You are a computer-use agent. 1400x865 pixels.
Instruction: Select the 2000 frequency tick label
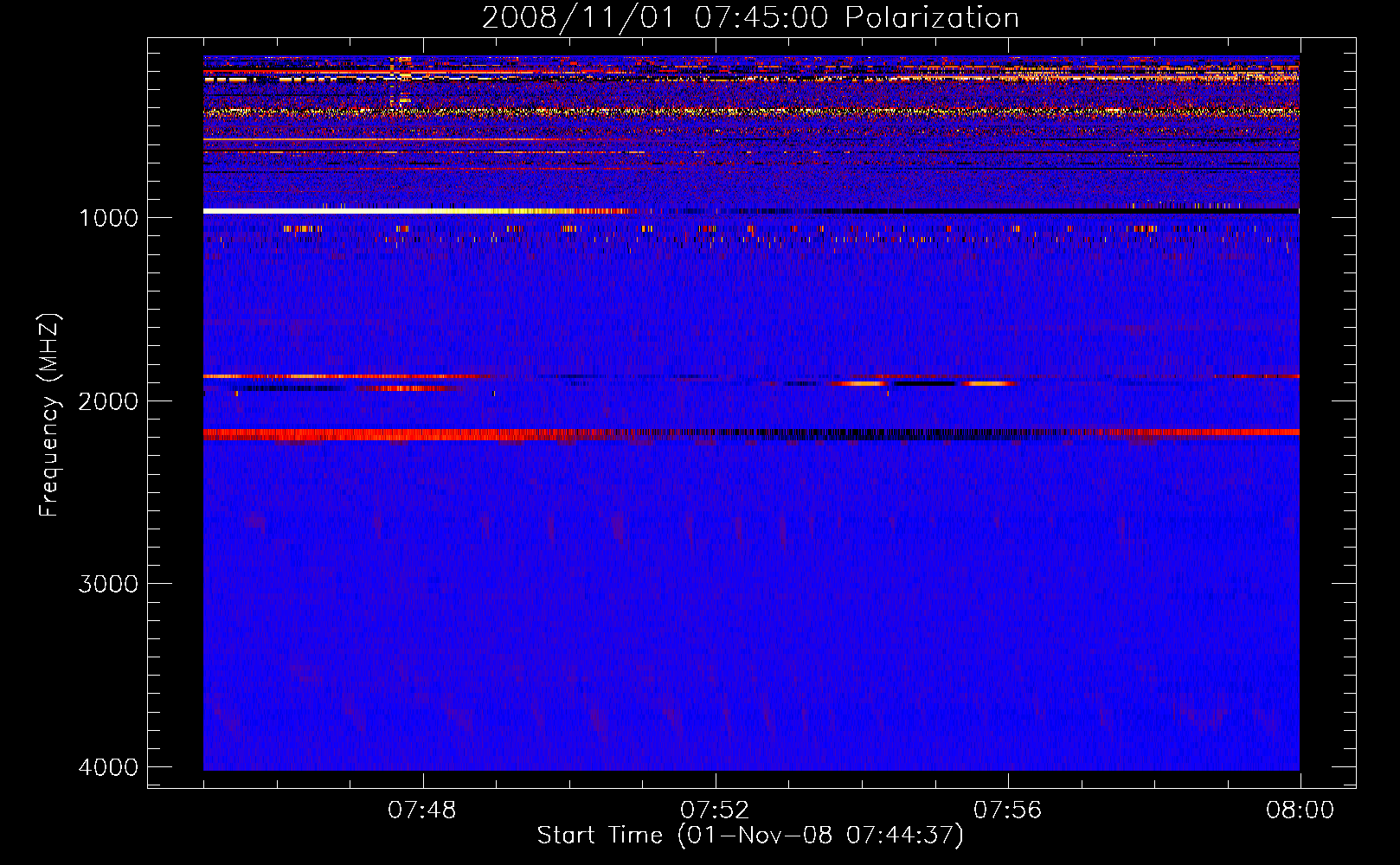(108, 400)
